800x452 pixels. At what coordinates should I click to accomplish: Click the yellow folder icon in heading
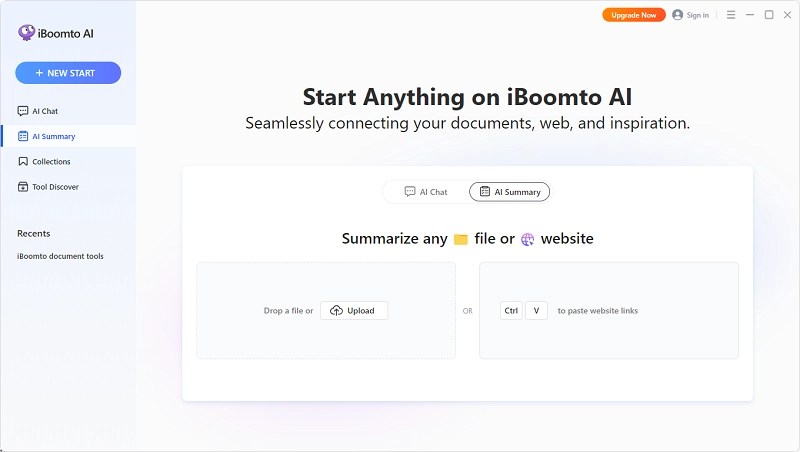pos(461,239)
